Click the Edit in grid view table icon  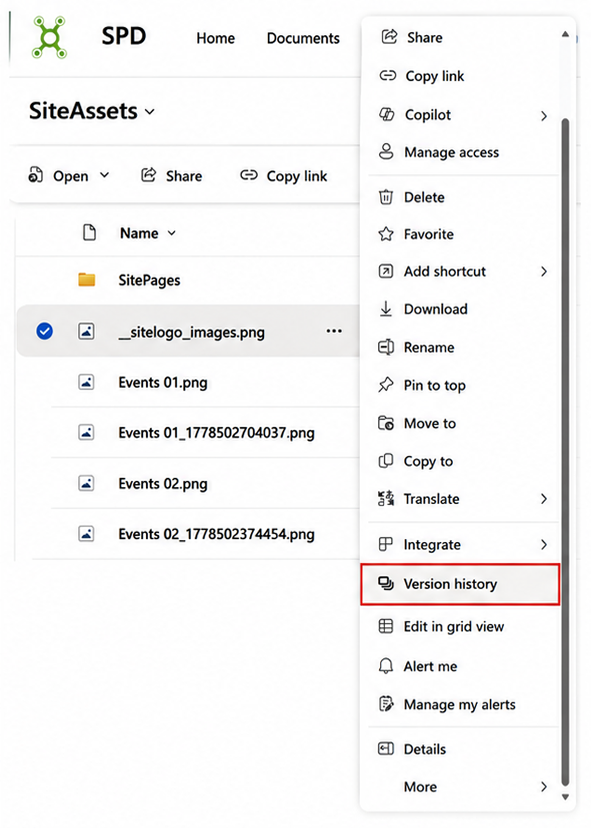(386, 626)
